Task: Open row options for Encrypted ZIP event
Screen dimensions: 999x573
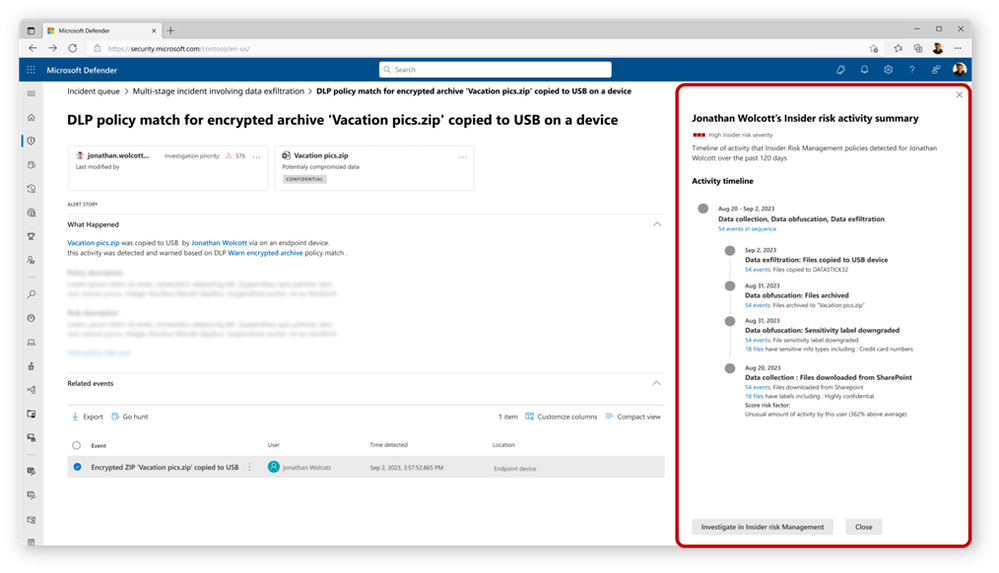Action: click(x=250, y=467)
